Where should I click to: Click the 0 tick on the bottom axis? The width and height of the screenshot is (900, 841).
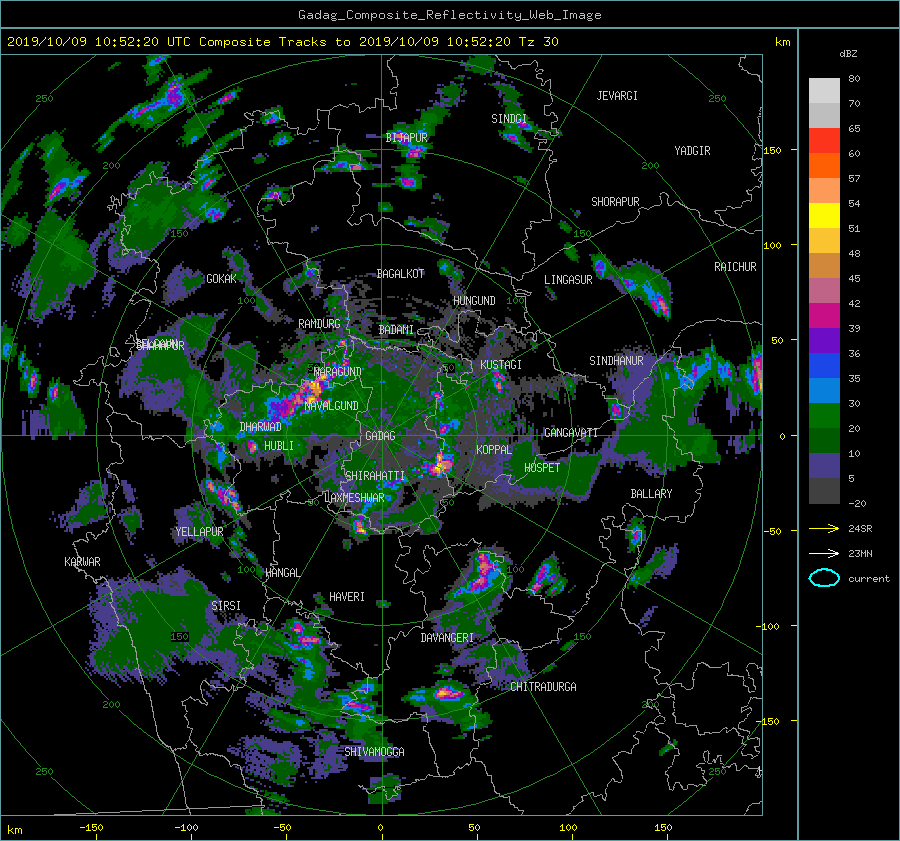tap(380, 827)
